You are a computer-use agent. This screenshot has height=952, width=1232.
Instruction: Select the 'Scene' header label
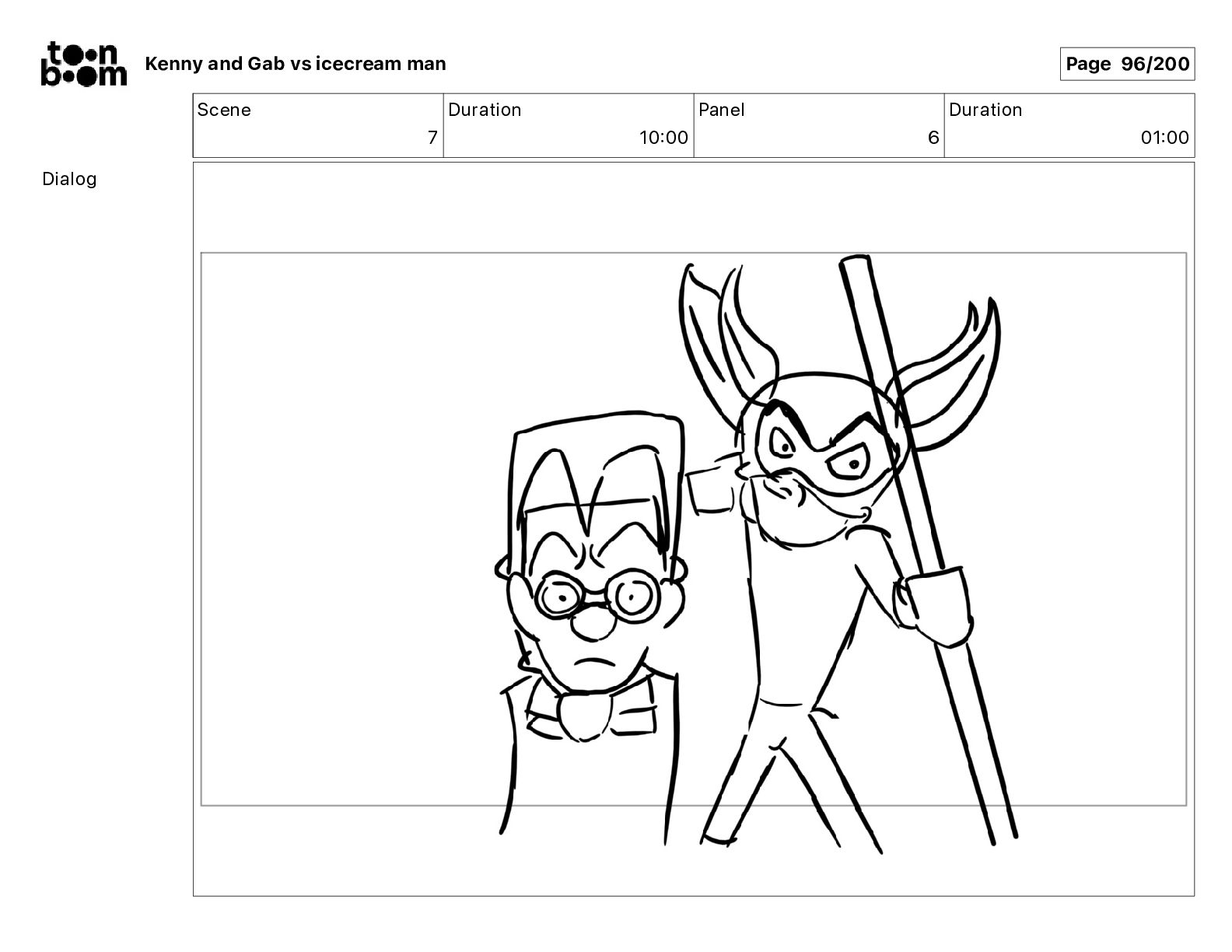(x=224, y=110)
